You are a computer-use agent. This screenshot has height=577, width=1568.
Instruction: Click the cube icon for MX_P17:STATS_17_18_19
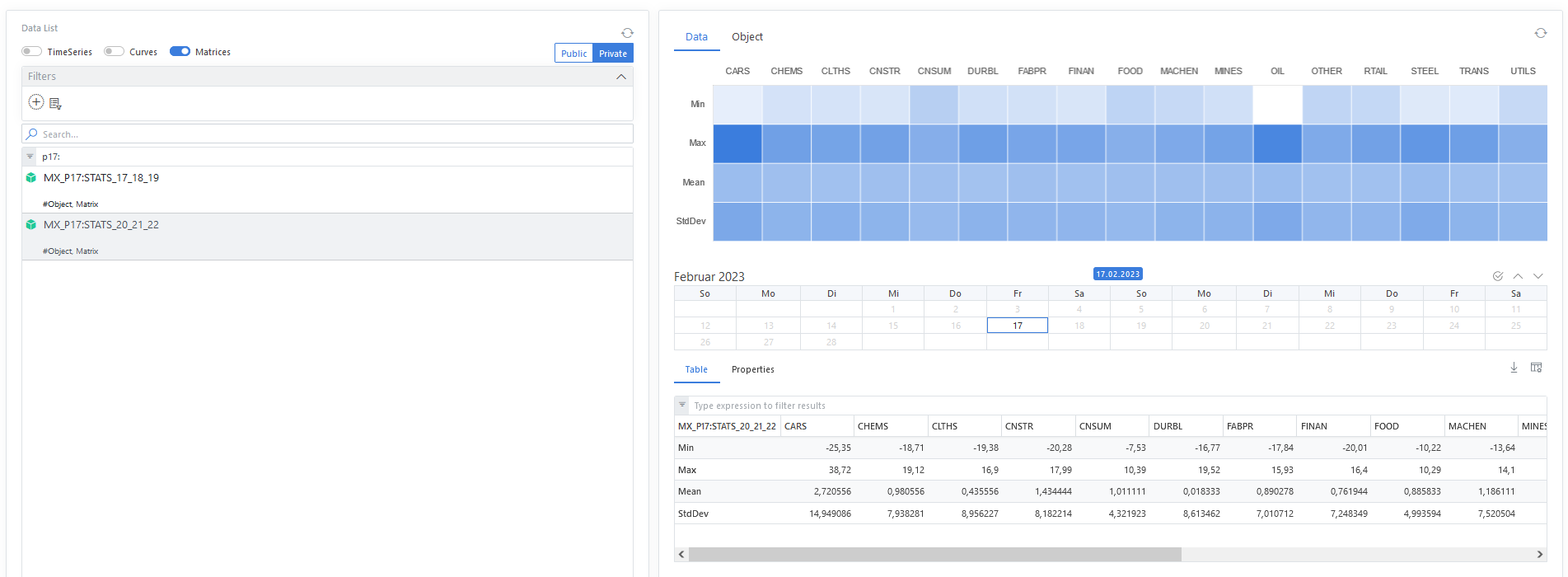click(x=31, y=178)
